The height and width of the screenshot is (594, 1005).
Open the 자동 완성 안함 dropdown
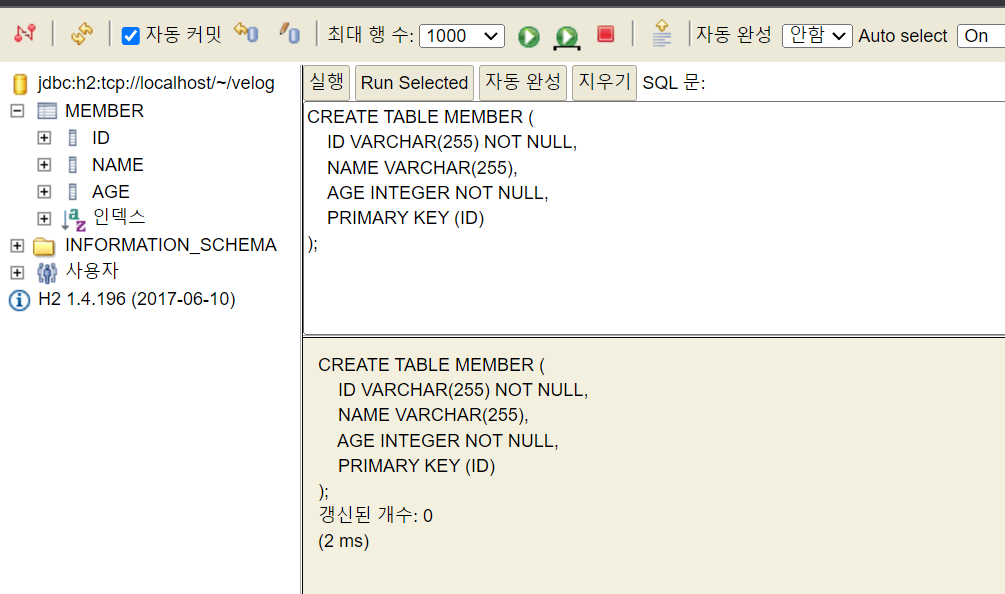(x=817, y=35)
